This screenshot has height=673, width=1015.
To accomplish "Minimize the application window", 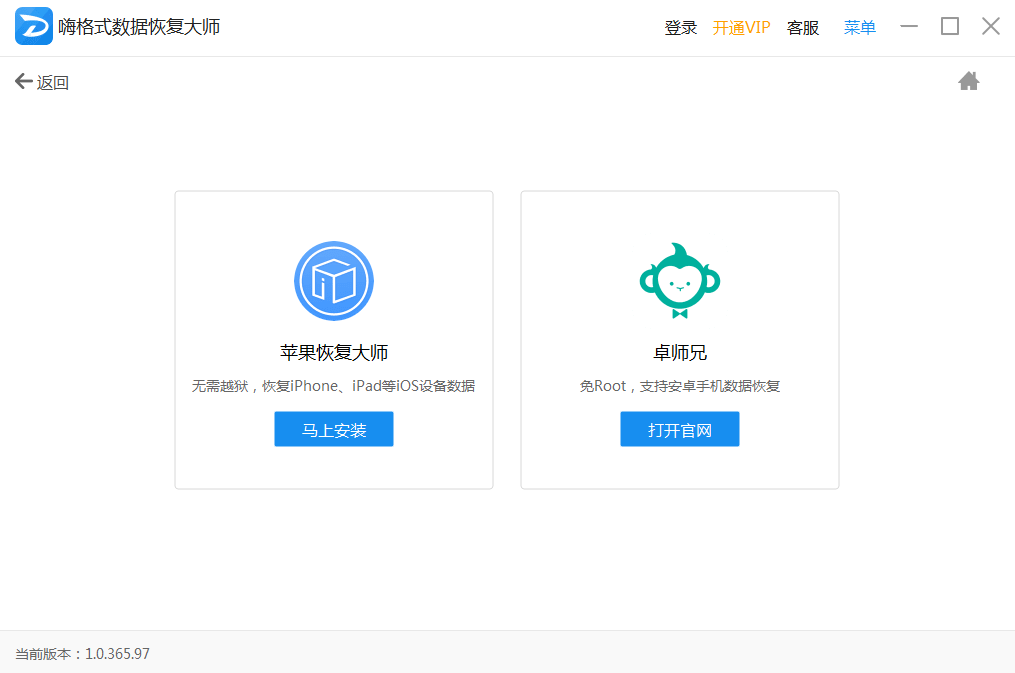I will (x=909, y=27).
